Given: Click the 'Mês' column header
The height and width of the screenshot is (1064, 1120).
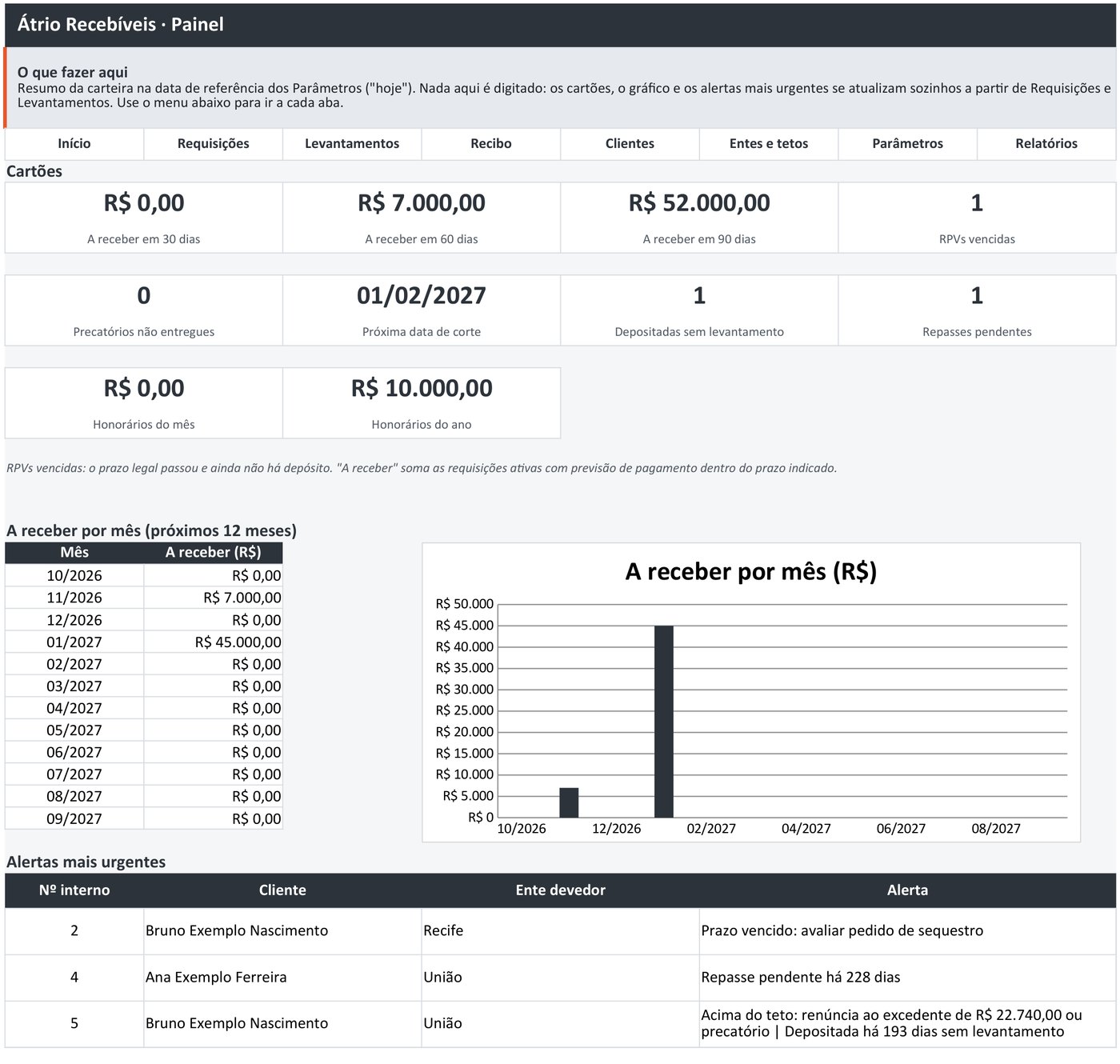Looking at the screenshot, I should (x=74, y=553).
